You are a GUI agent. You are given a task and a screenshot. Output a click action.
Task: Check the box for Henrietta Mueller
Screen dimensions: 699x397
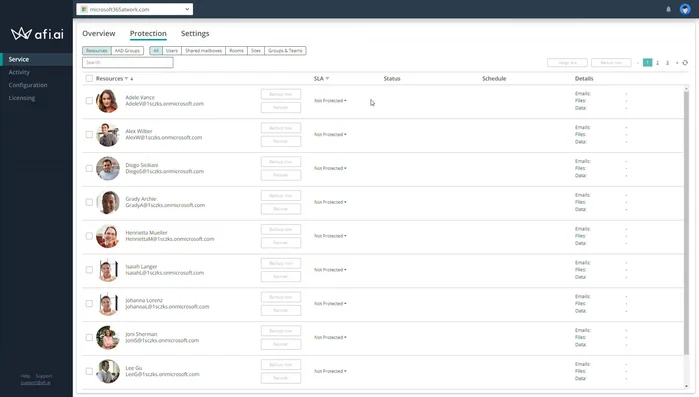click(89, 237)
